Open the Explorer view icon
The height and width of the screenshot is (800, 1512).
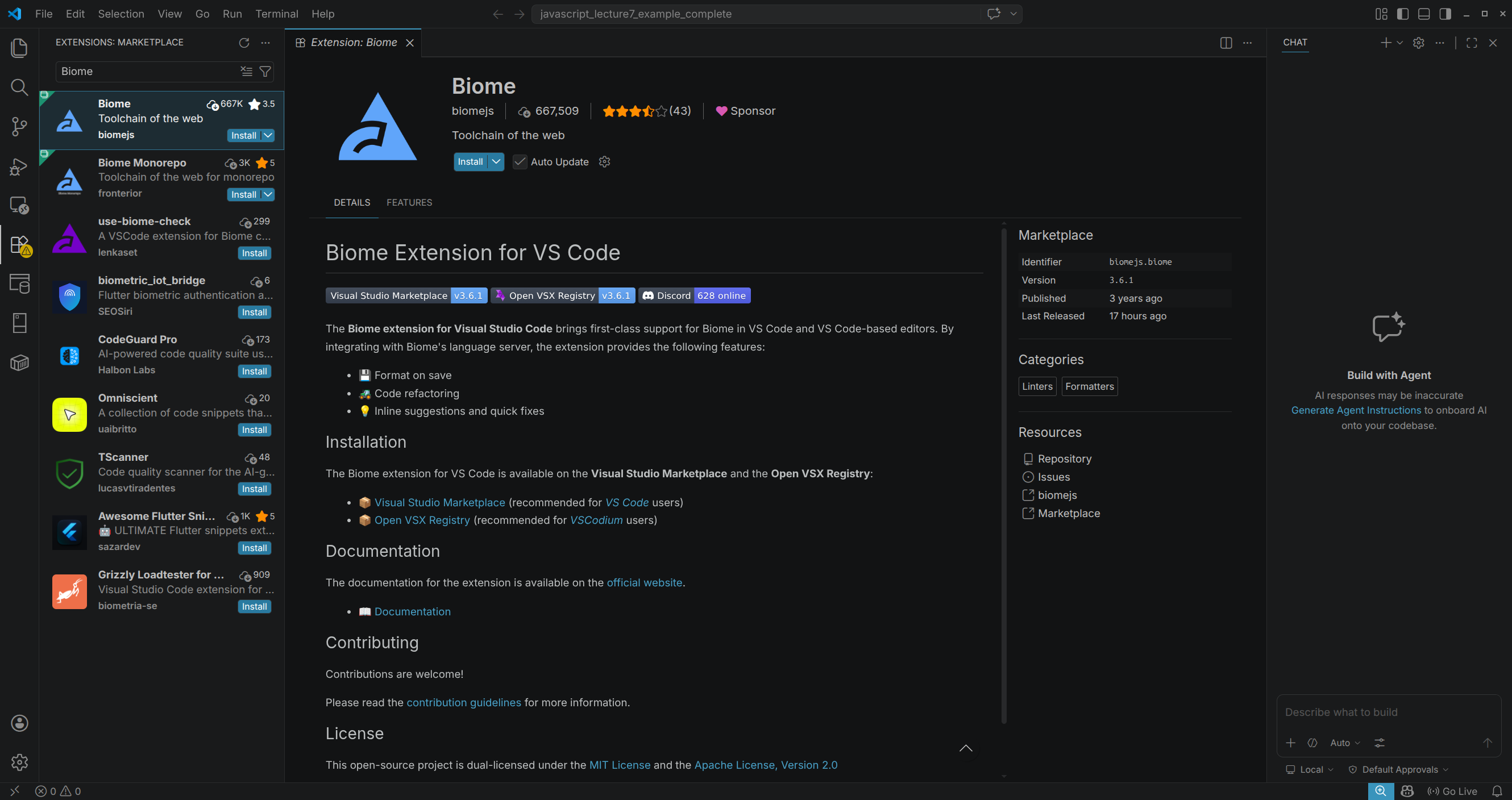tap(19, 48)
